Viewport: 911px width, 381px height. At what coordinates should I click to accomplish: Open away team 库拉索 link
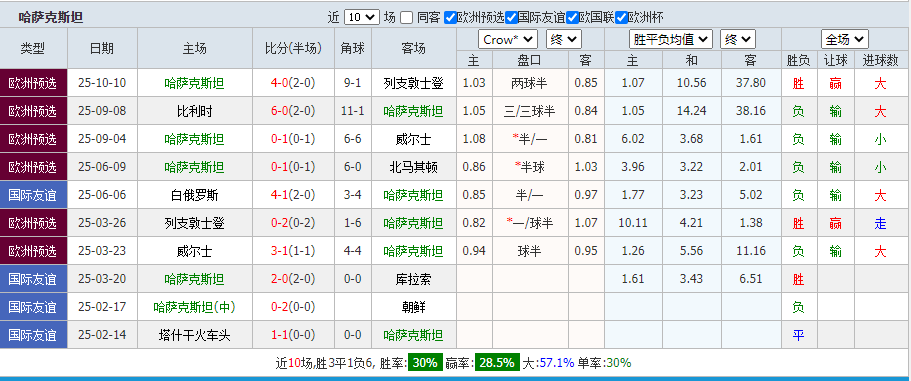click(x=414, y=279)
